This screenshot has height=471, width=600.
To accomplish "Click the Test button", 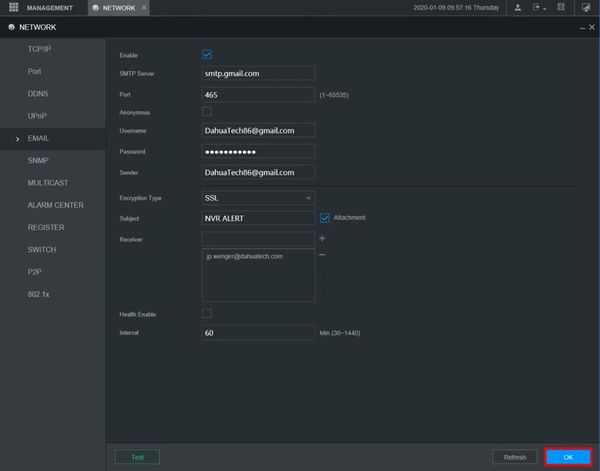I will pyautogui.click(x=137, y=457).
